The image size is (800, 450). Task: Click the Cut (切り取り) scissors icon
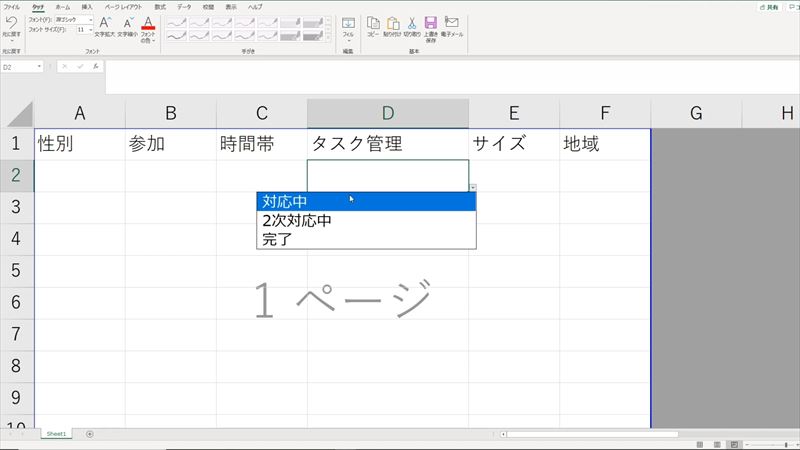point(411,22)
